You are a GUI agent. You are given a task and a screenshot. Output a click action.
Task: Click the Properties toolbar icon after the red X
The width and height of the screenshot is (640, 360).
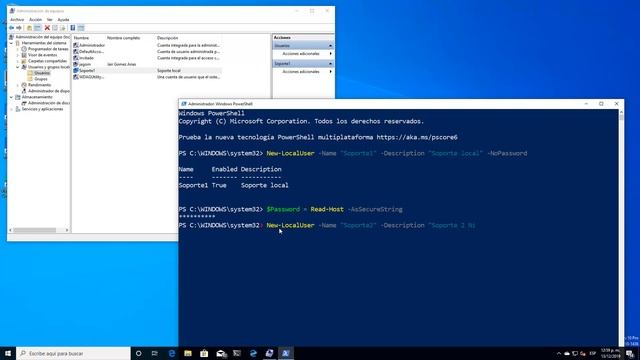55,28
